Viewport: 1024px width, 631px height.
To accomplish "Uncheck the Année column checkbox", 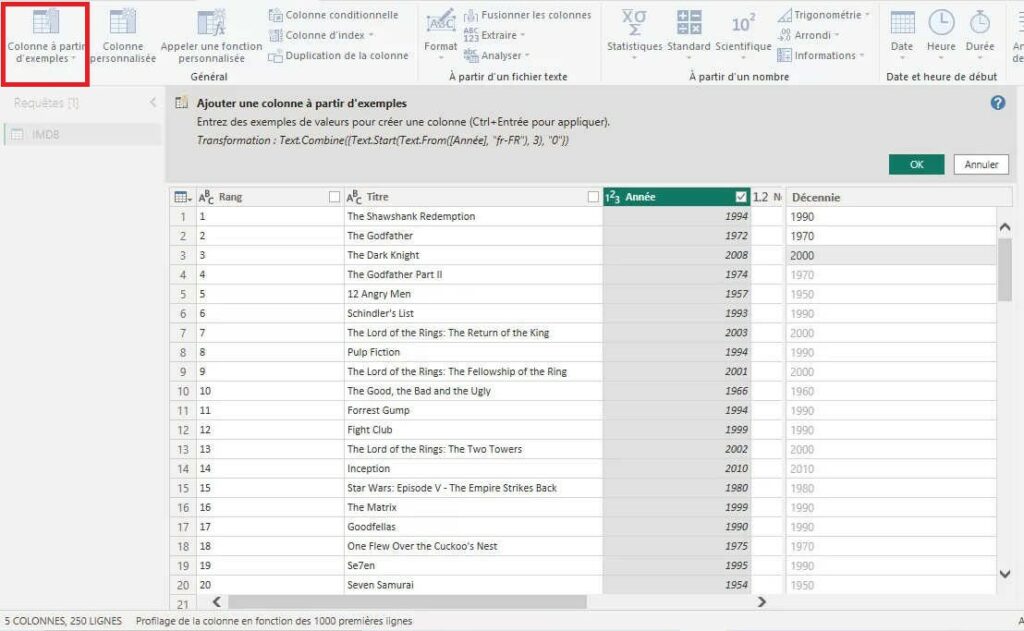I will pyautogui.click(x=739, y=197).
